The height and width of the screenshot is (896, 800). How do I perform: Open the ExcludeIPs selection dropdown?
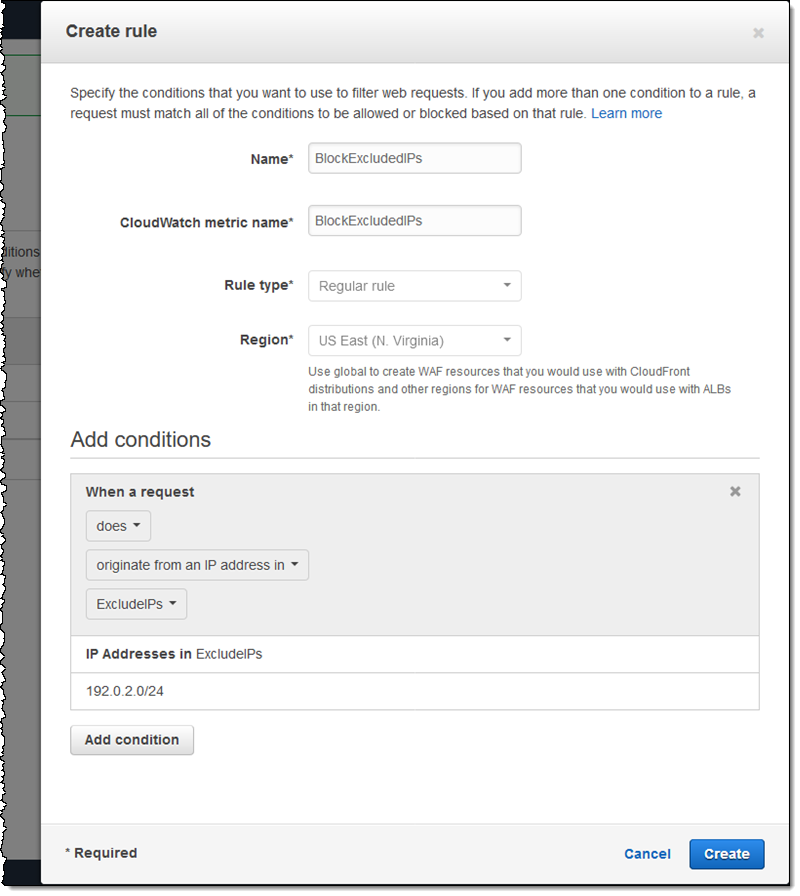coord(136,604)
